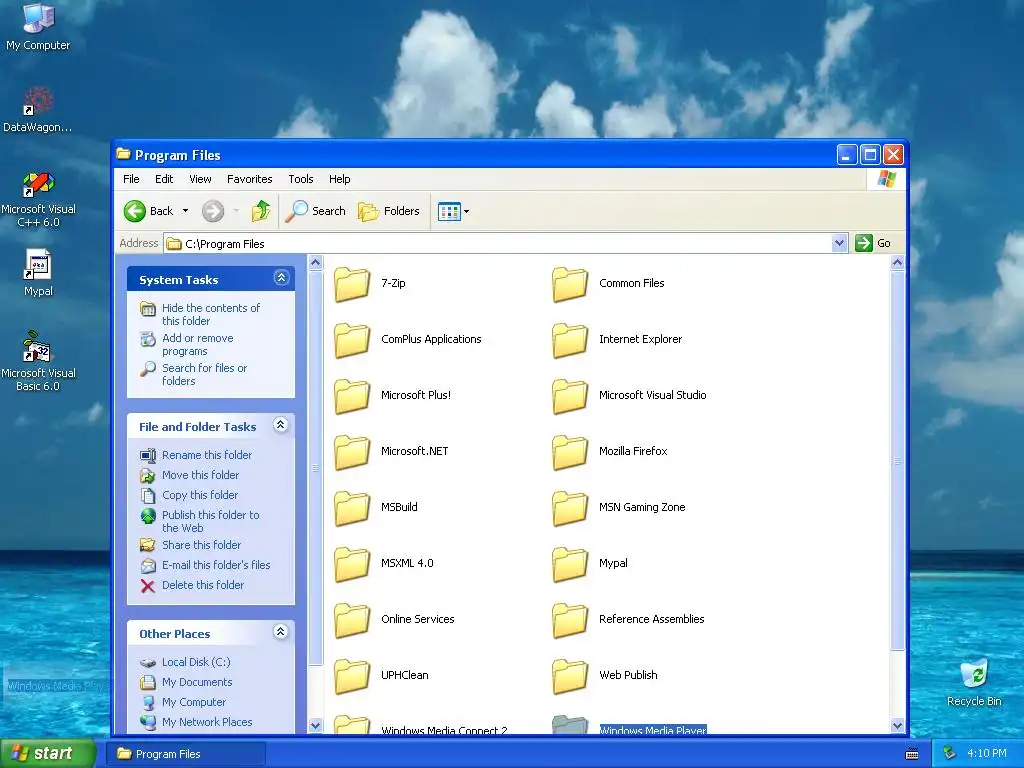Select the Online Services folder icon
Screen dimensions: 1024x768
point(352,620)
